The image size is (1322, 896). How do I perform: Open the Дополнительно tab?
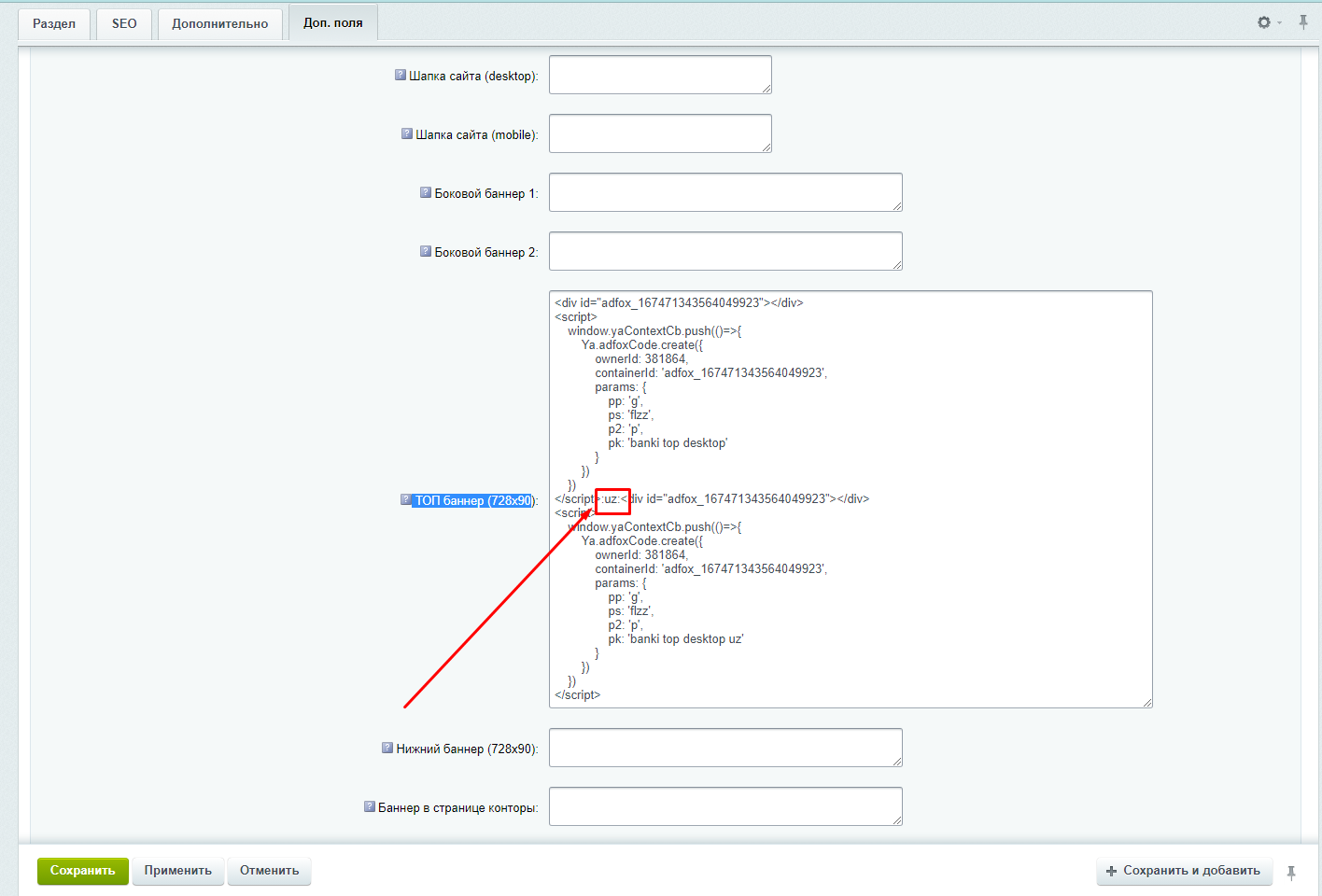coord(220,23)
